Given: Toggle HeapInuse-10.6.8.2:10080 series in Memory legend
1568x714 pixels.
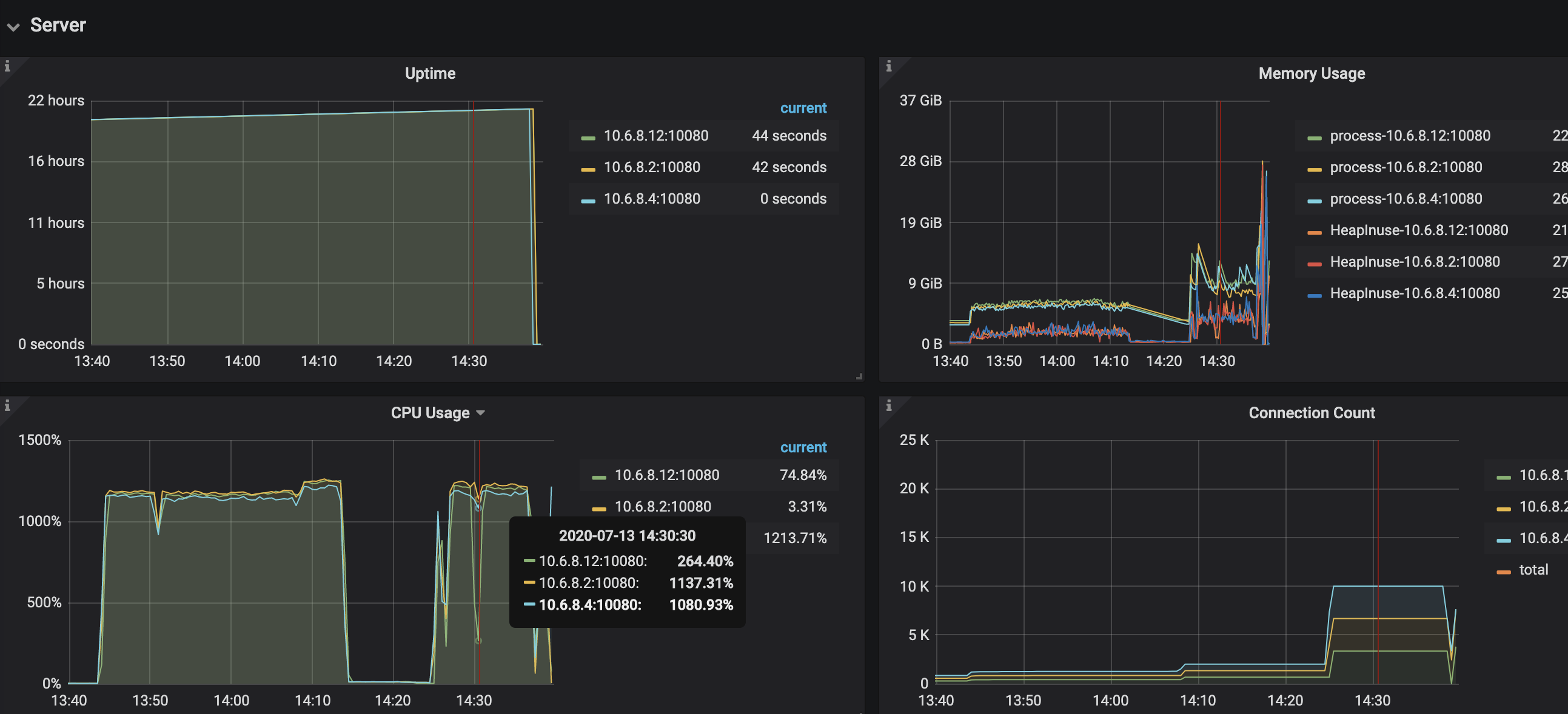Looking at the screenshot, I should pos(1414,262).
